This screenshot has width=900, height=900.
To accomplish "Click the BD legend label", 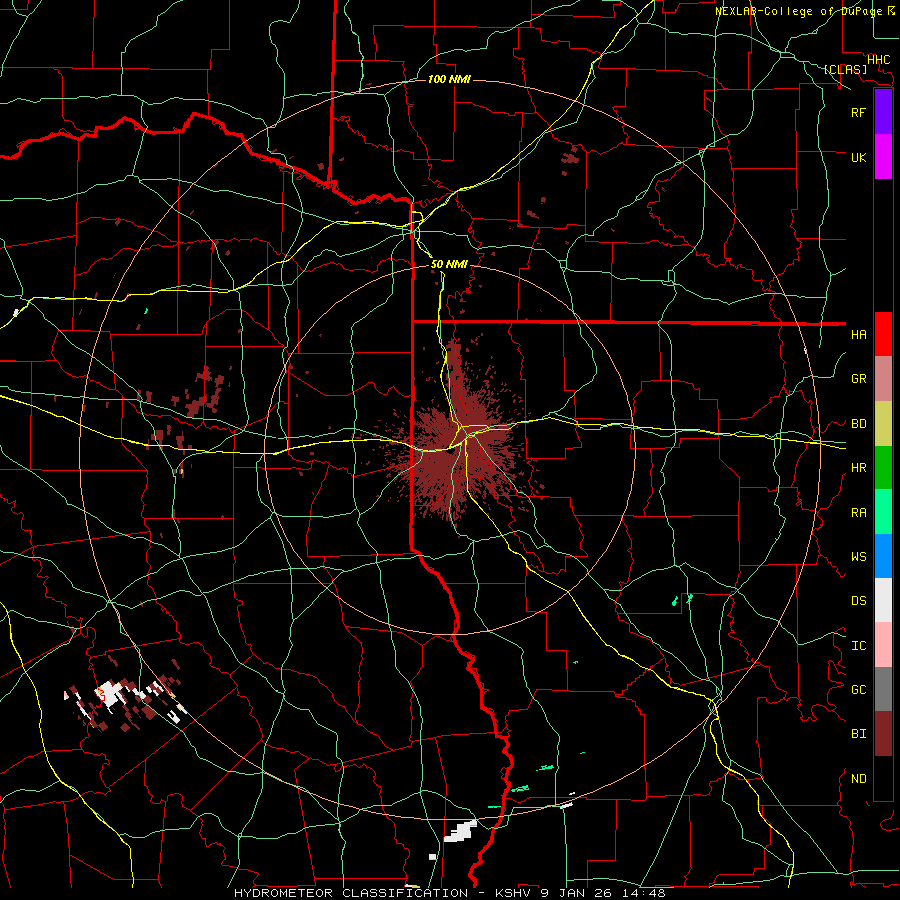I will pyautogui.click(x=858, y=424).
